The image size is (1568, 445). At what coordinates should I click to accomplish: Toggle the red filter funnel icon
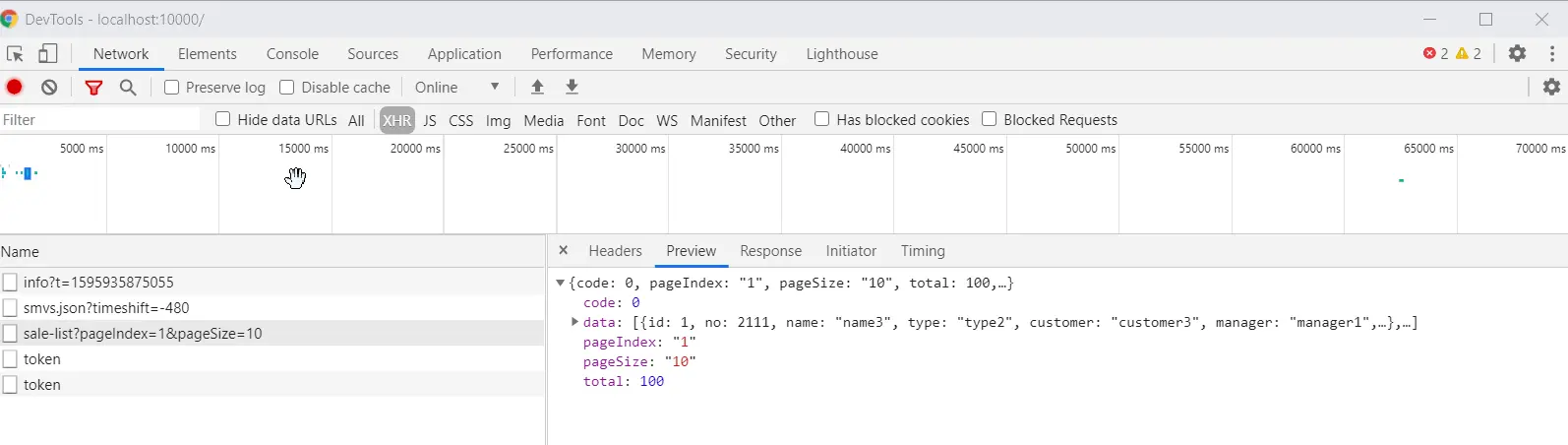pyautogui.click(x=93, y=87)
